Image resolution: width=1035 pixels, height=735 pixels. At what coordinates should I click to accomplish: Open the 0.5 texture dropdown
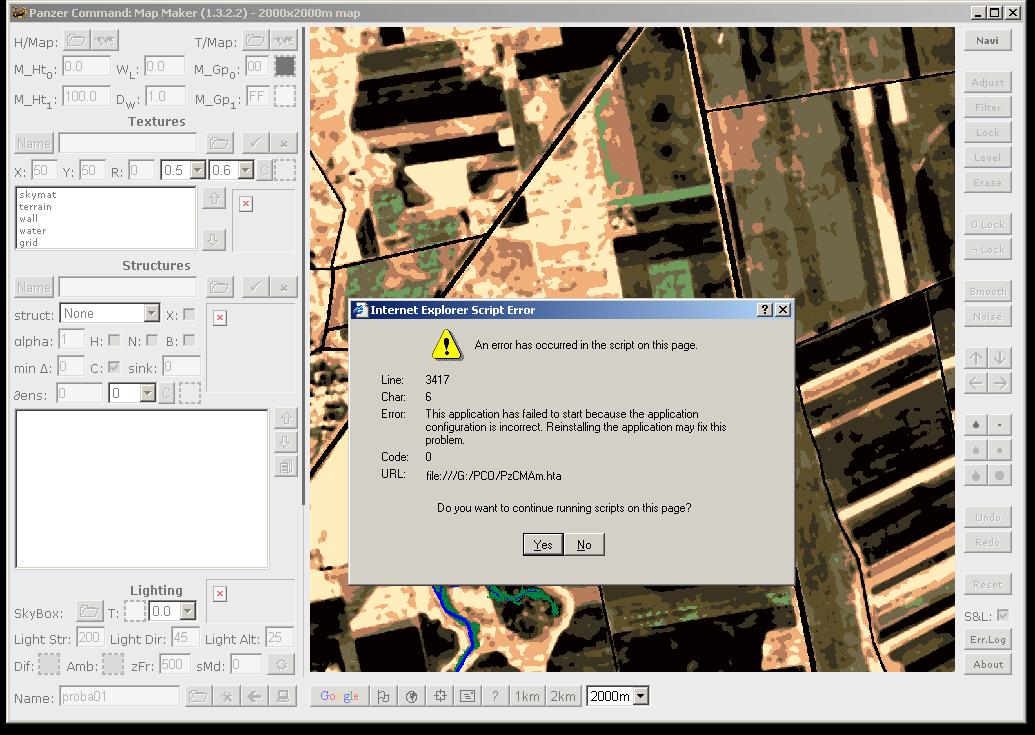click(197, 170)
